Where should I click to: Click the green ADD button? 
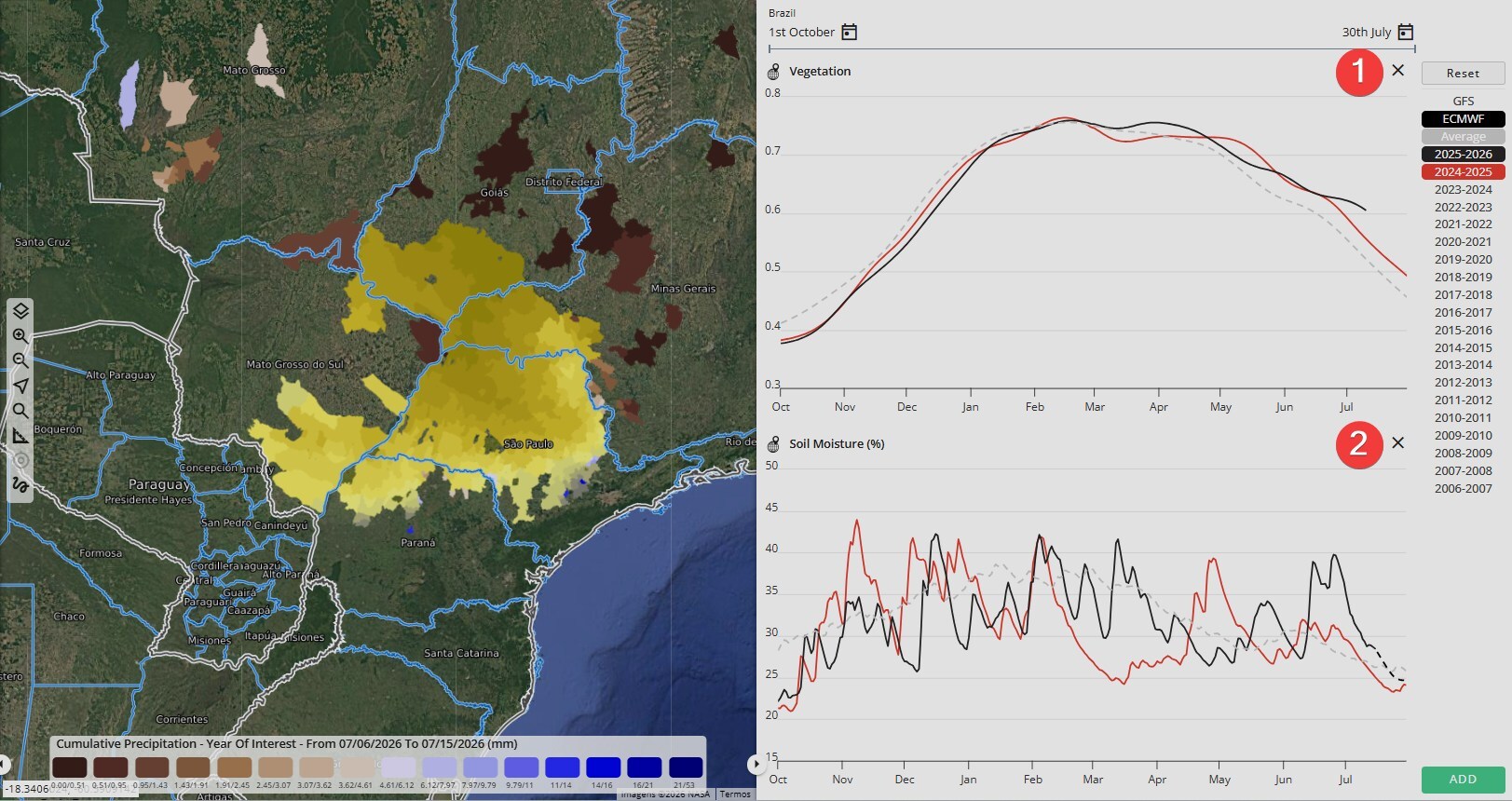[1463, 780]
